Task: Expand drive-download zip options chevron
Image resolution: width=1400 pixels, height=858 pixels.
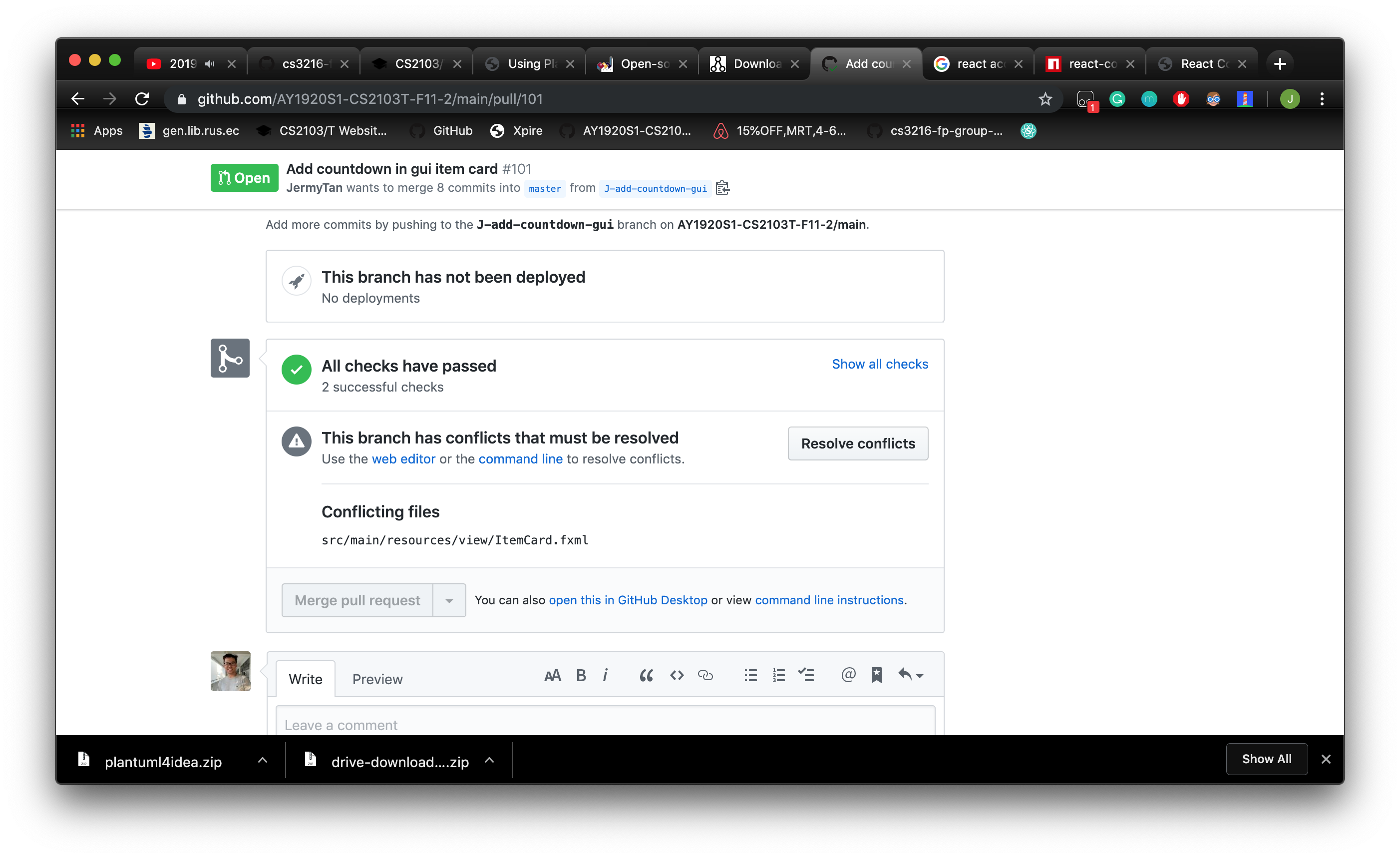Action: (489, 760)
